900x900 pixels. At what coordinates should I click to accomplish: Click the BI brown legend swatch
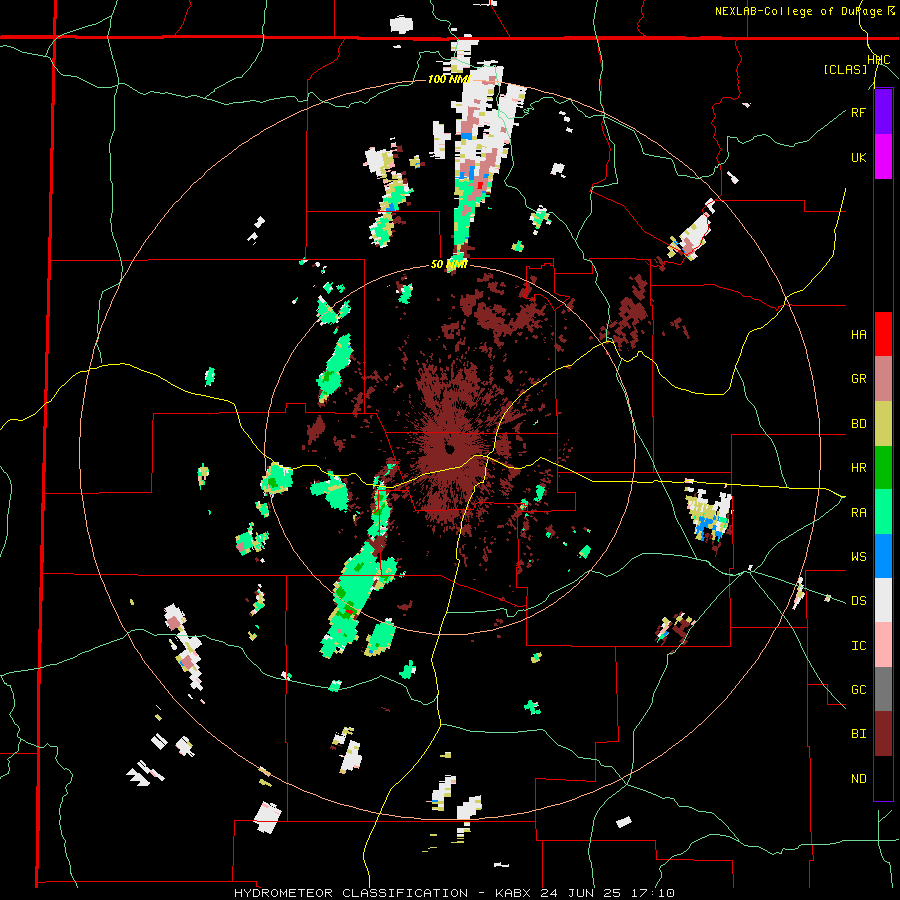[883, 734]
